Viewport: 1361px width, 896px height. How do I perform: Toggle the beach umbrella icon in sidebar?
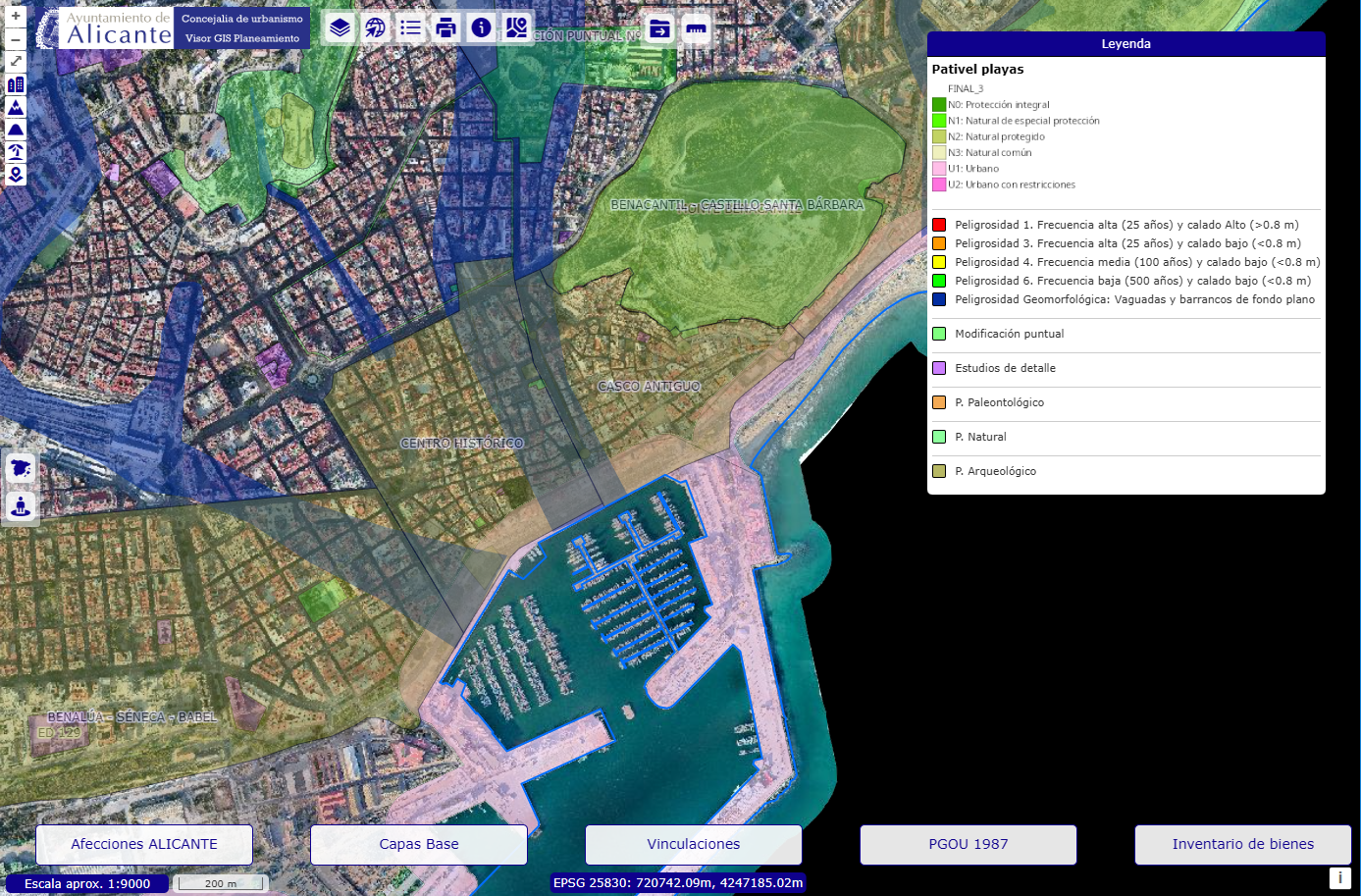[x=16, y=152]
